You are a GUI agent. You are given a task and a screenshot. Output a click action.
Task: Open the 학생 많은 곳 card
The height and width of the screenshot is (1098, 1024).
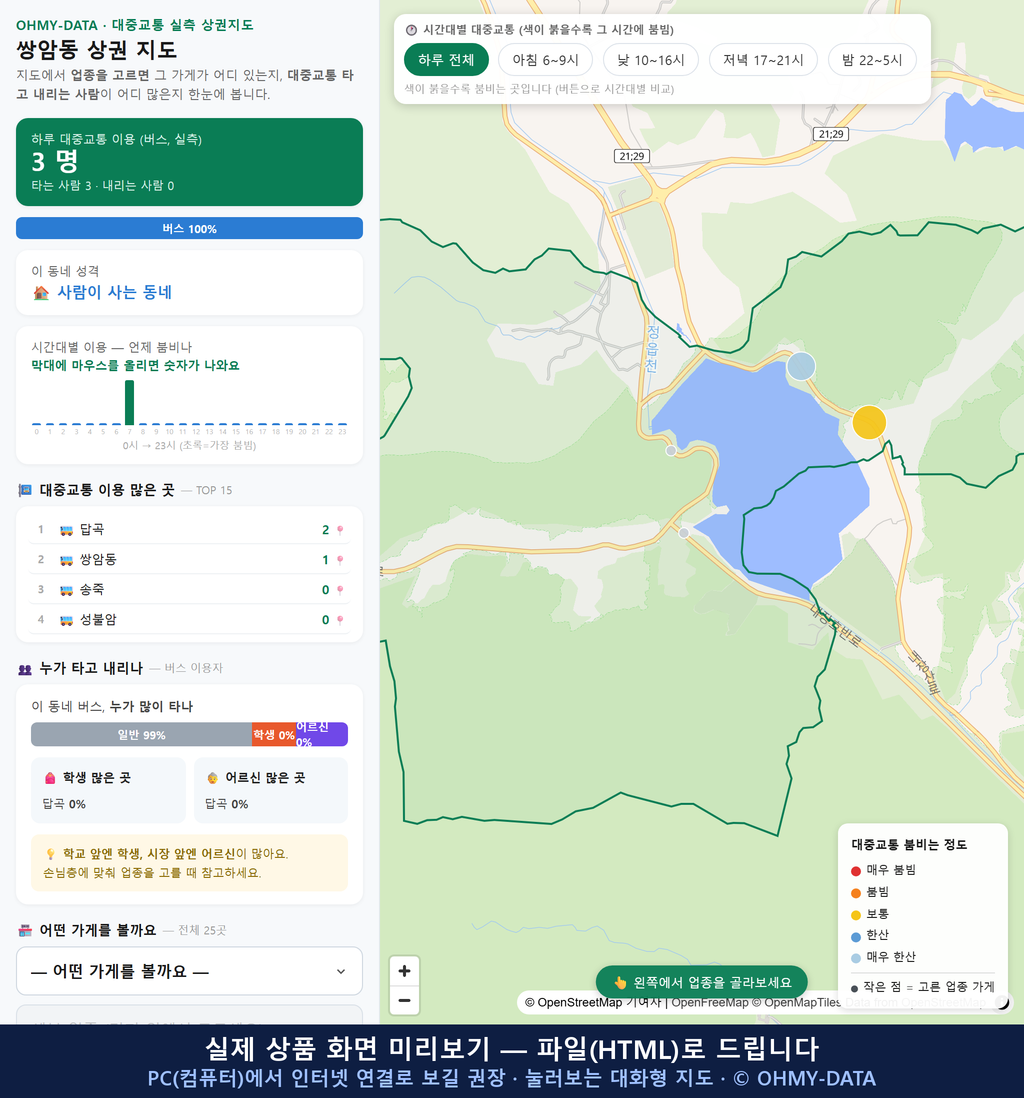(108, 790)
